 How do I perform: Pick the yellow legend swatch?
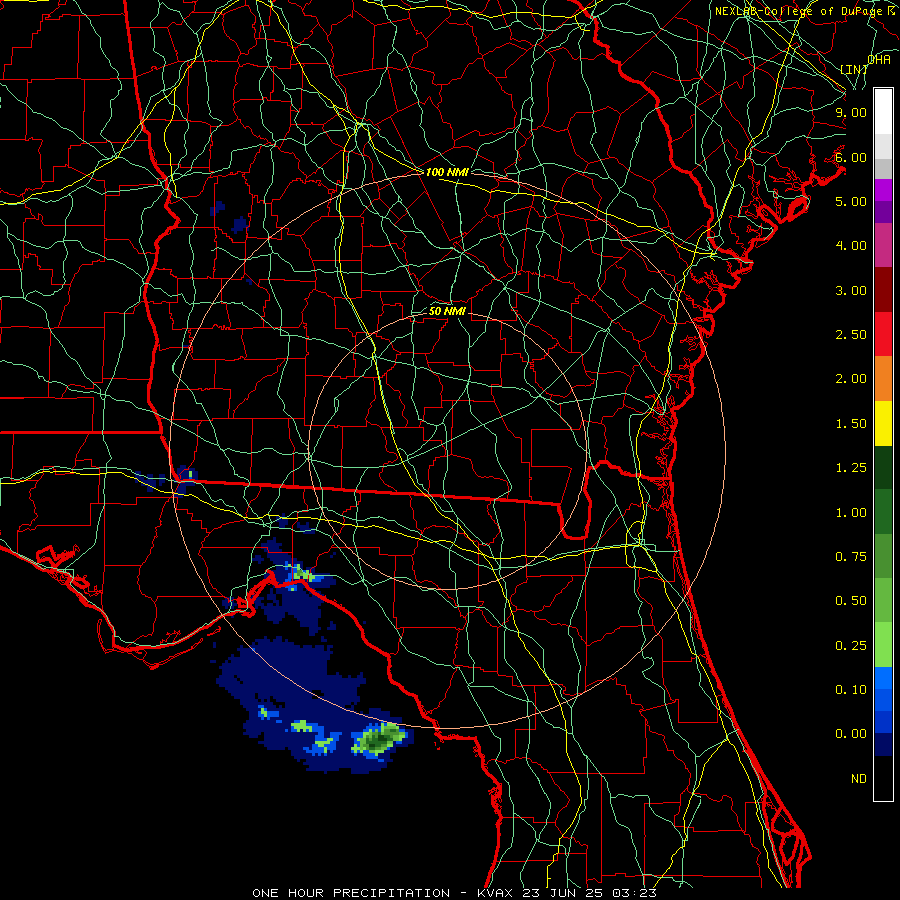click(x=883, y=424)
